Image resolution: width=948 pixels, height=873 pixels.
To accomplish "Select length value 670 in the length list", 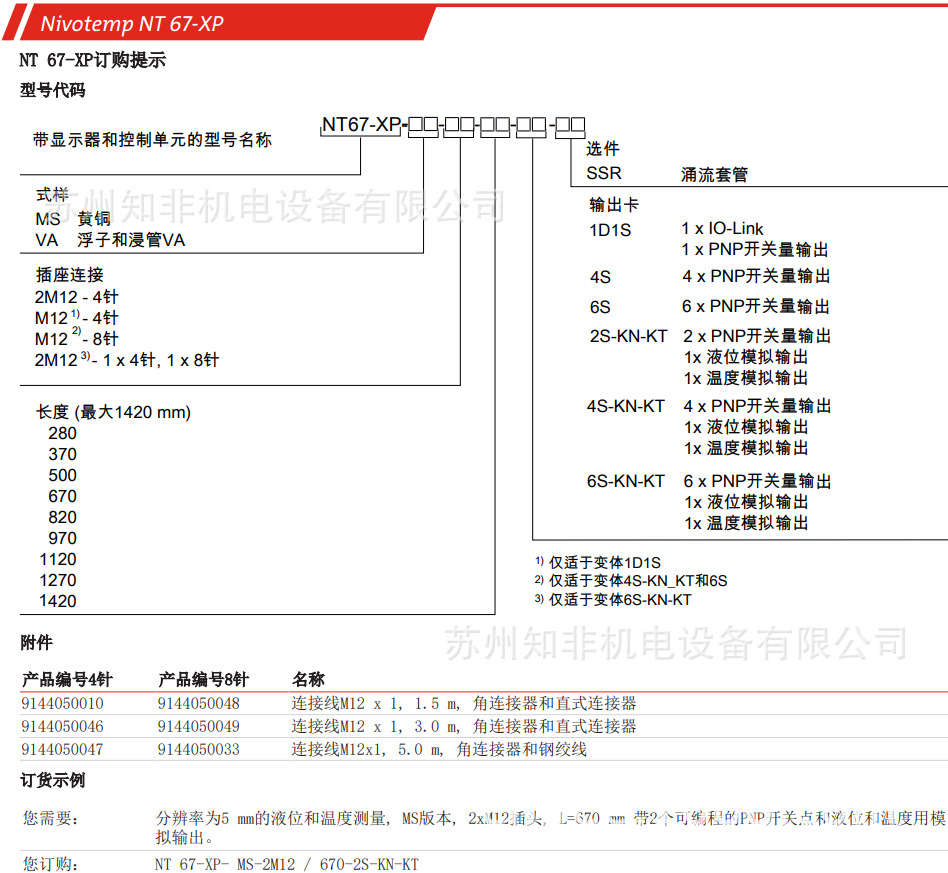I will point(62,496).
